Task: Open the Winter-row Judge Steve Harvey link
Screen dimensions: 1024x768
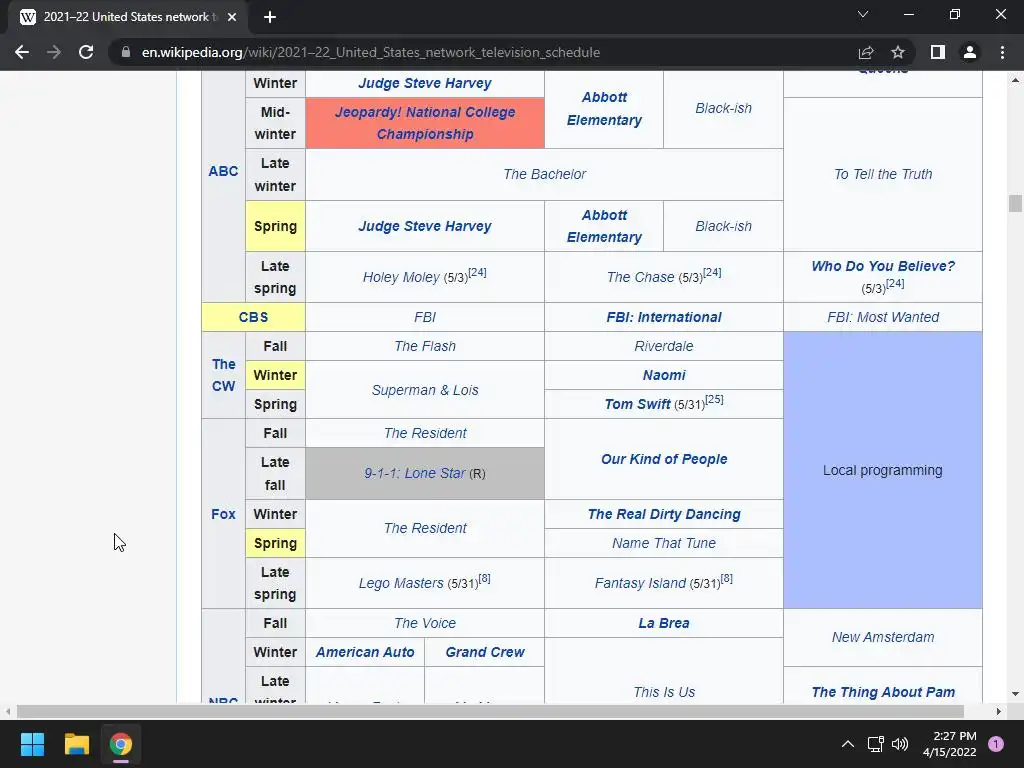Action: point(424,83)
